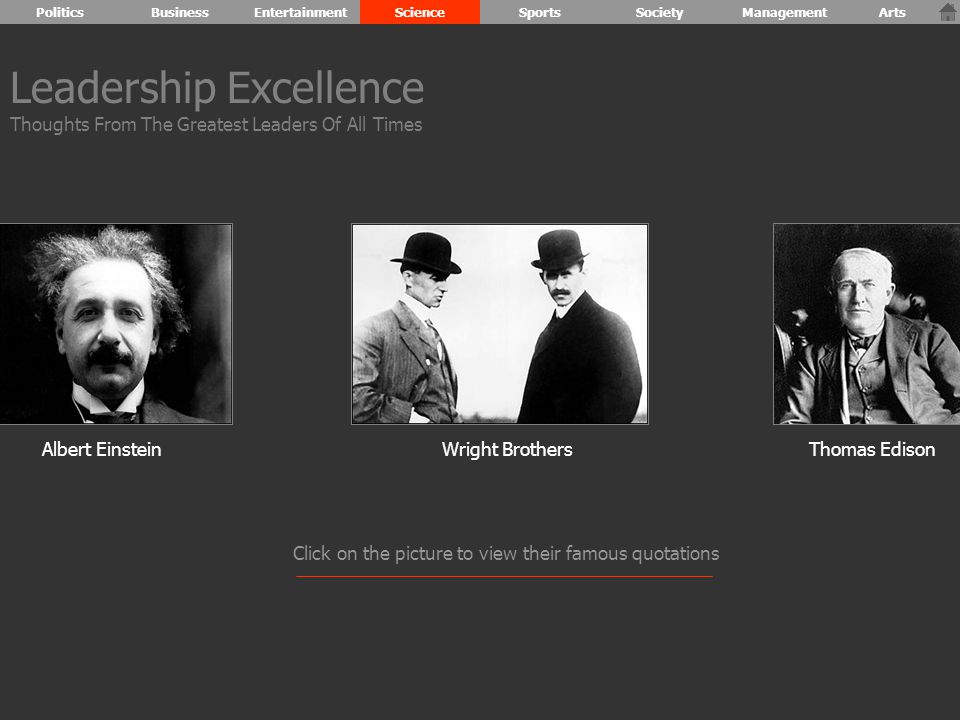
Task: Open the Arts tab
Action: [892, 12]
